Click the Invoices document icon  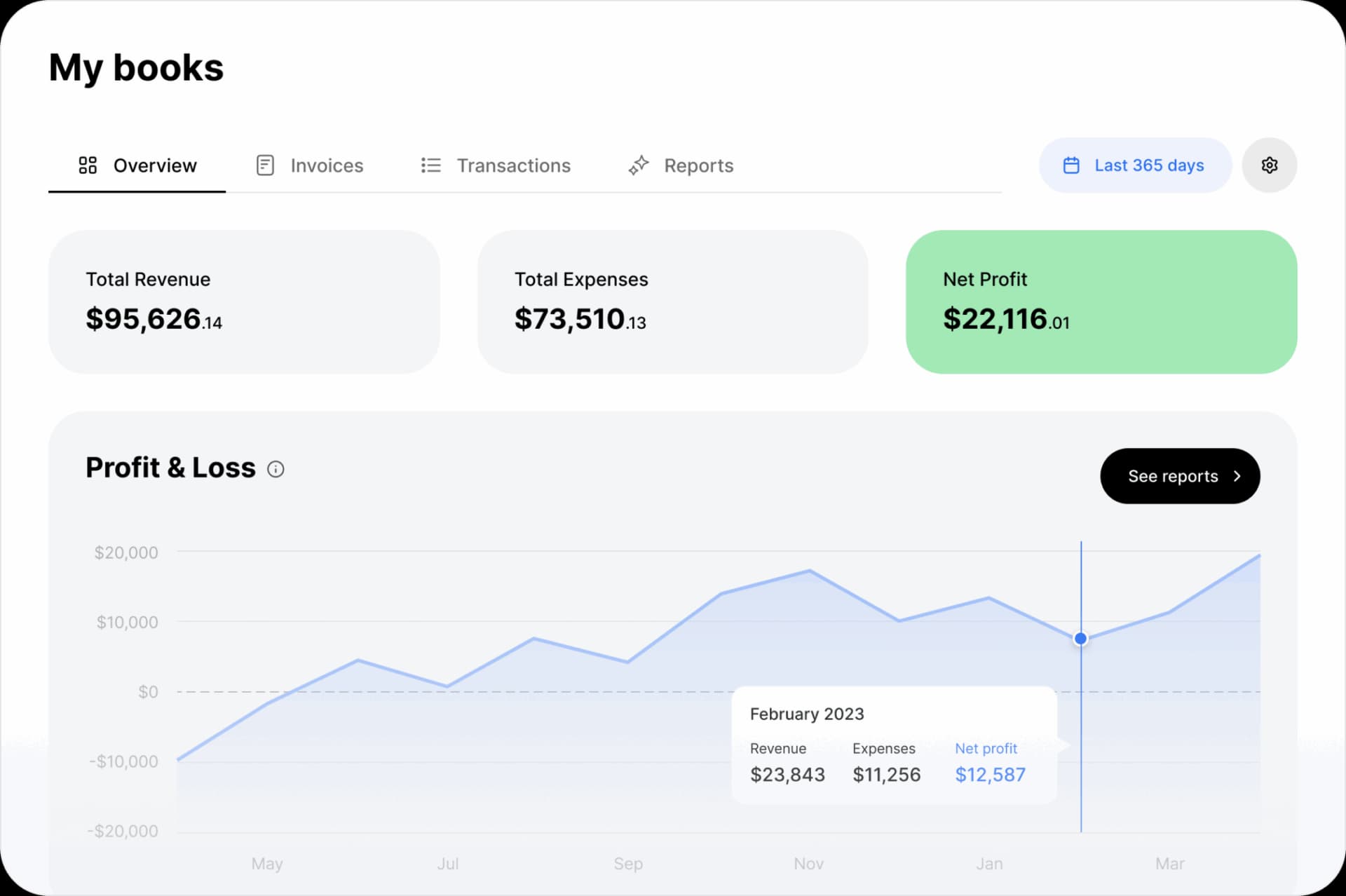pos(265,165)
